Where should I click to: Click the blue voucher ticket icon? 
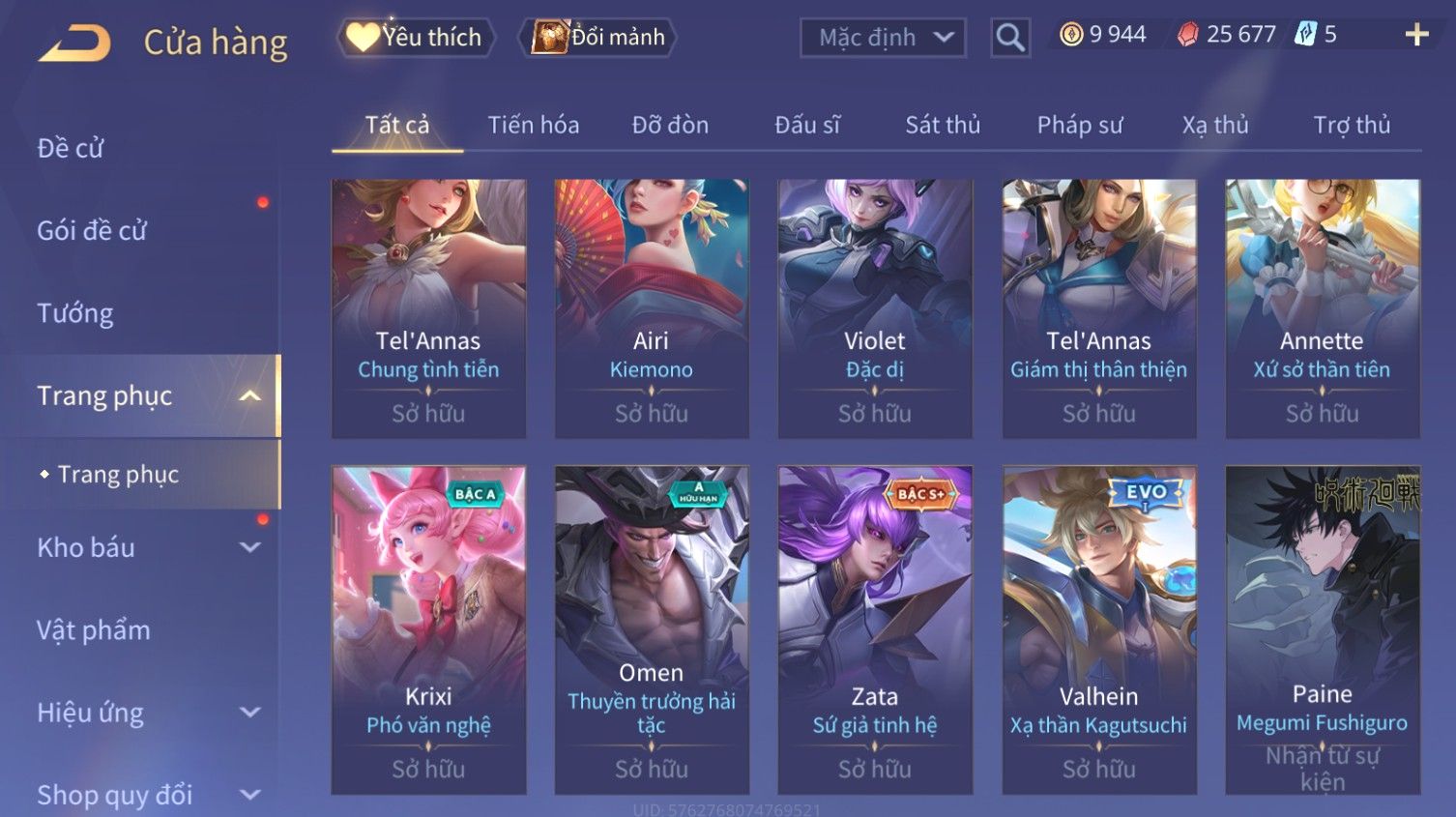point(1306,35)
